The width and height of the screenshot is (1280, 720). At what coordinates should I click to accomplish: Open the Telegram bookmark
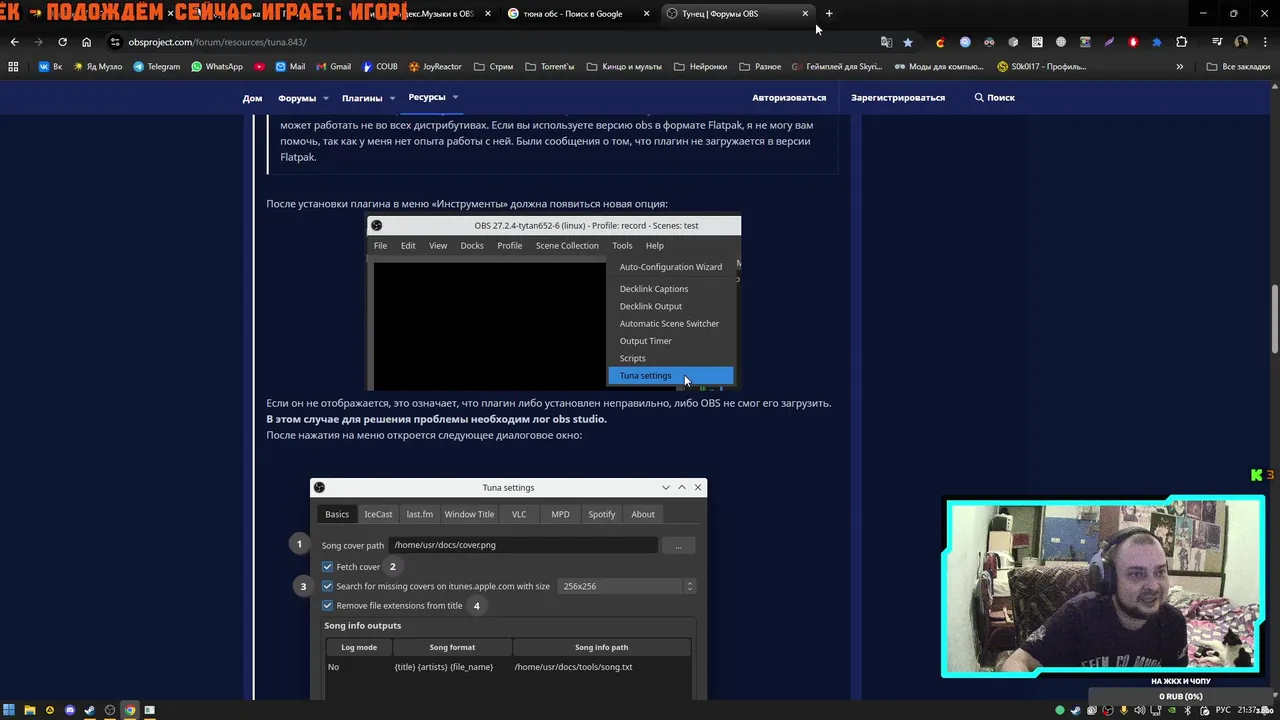coord(157,67)
